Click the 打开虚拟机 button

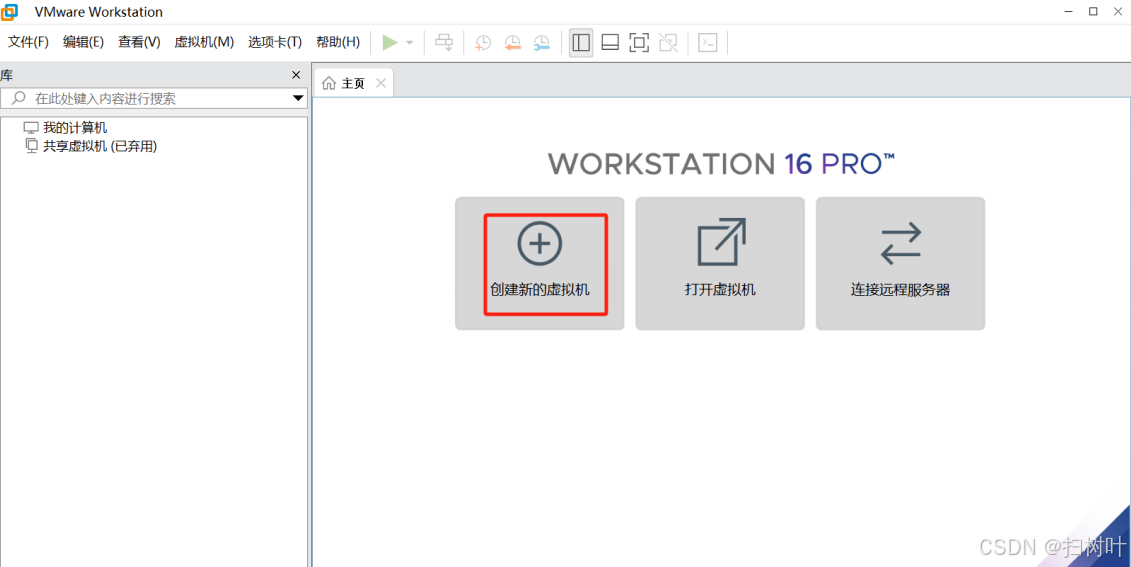point(720,263)
